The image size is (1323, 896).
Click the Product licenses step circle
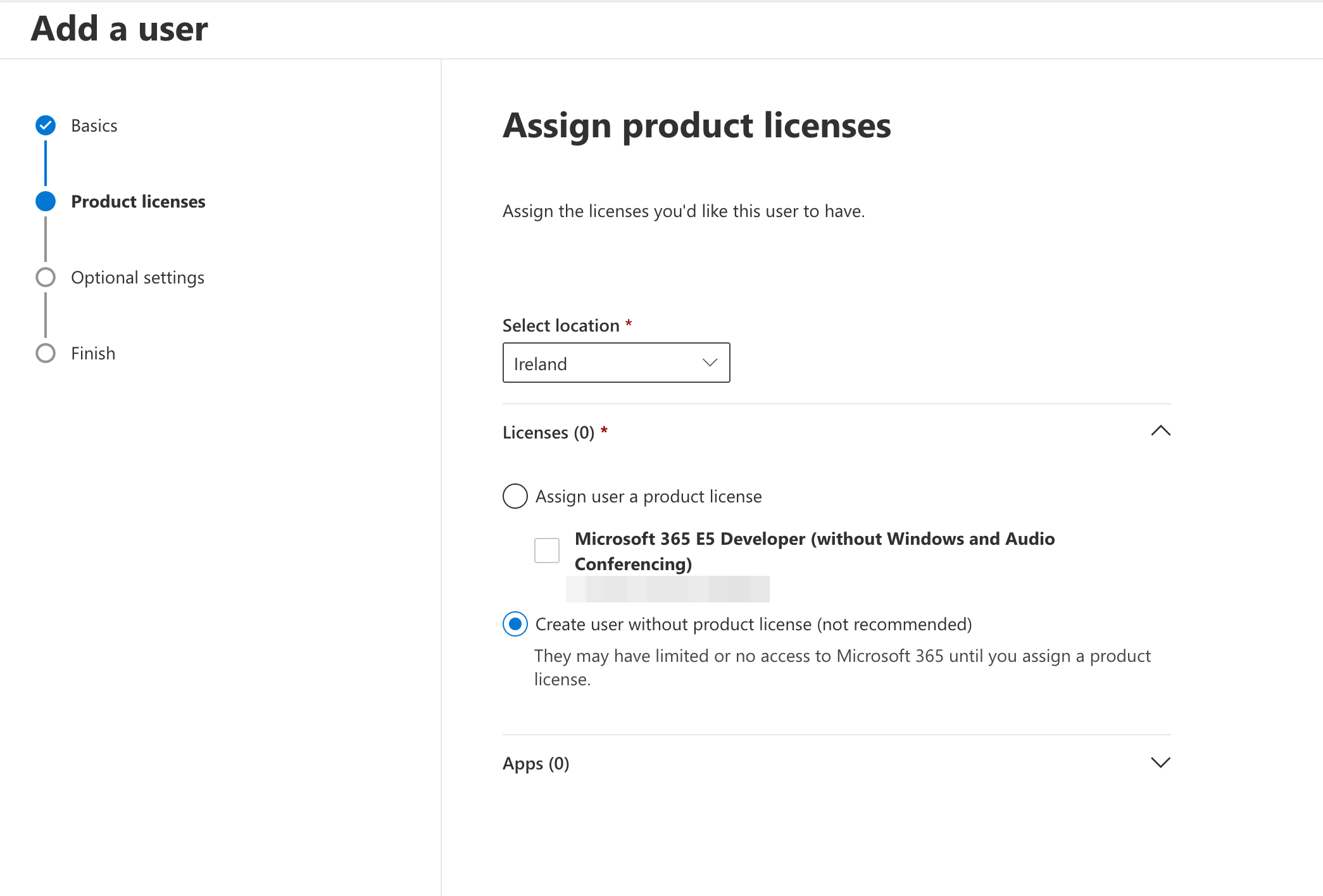(46, 201)
